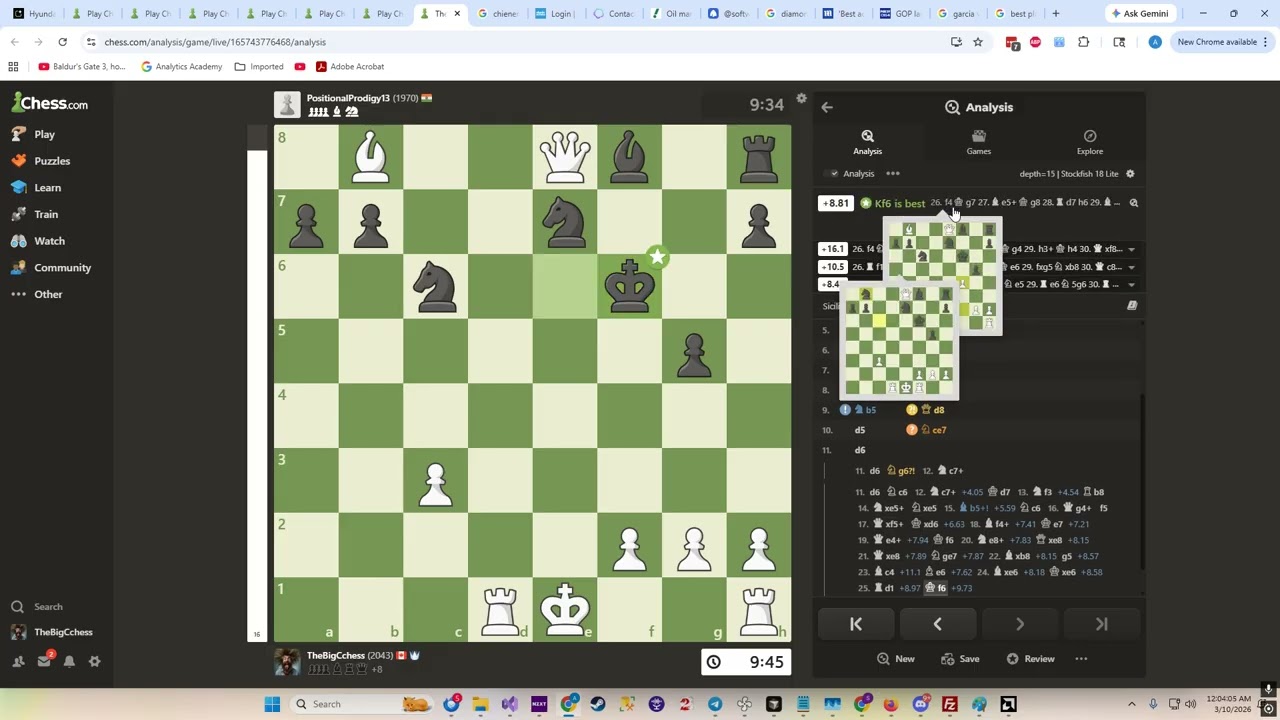Step forward one move
The width and height of the screenshot is (1280, 720).
coord(1019,624)
